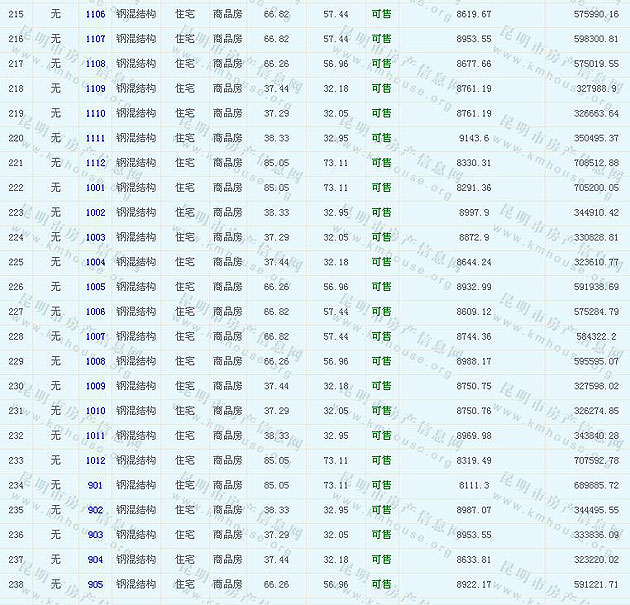Viewport: 630px width, 605px height.
Task: Select room number 1112
Action: (95, 163)
